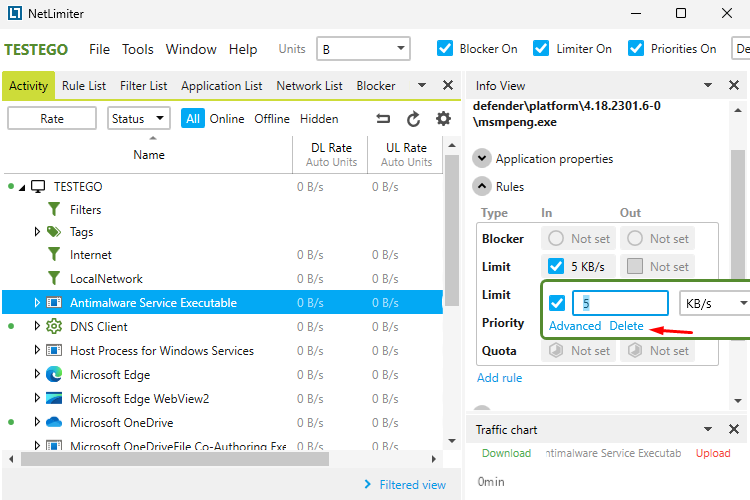This screenshot has height=500, width=750.
Task: Click the Rate button
Action: 52,119
